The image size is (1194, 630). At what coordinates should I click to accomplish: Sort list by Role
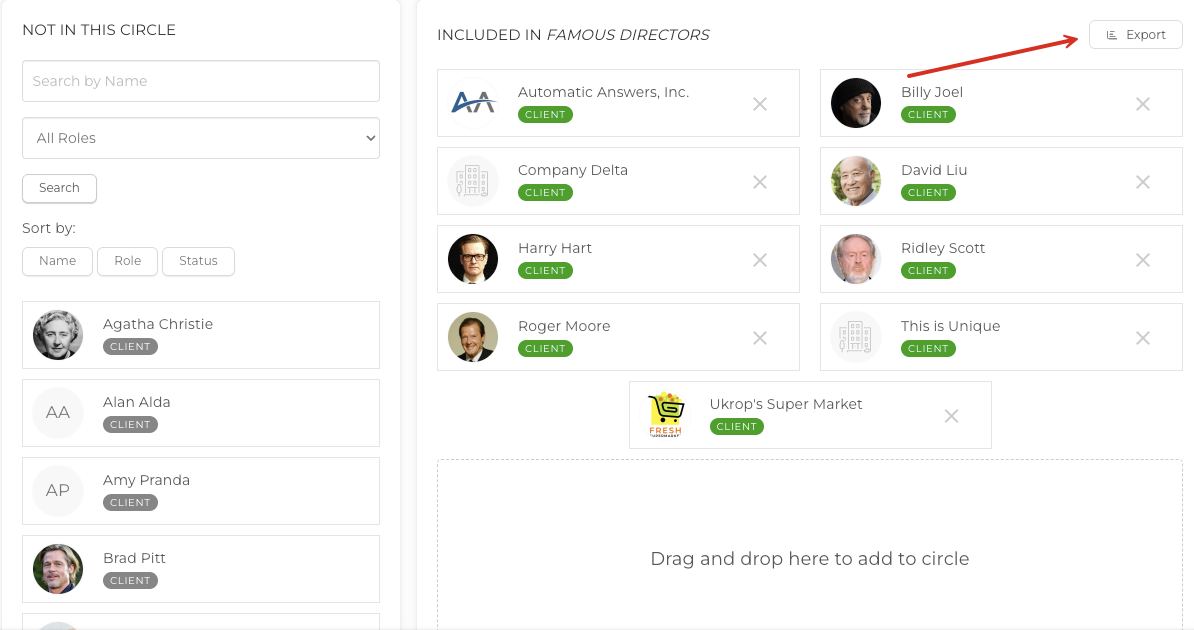(x=127, y=261)
